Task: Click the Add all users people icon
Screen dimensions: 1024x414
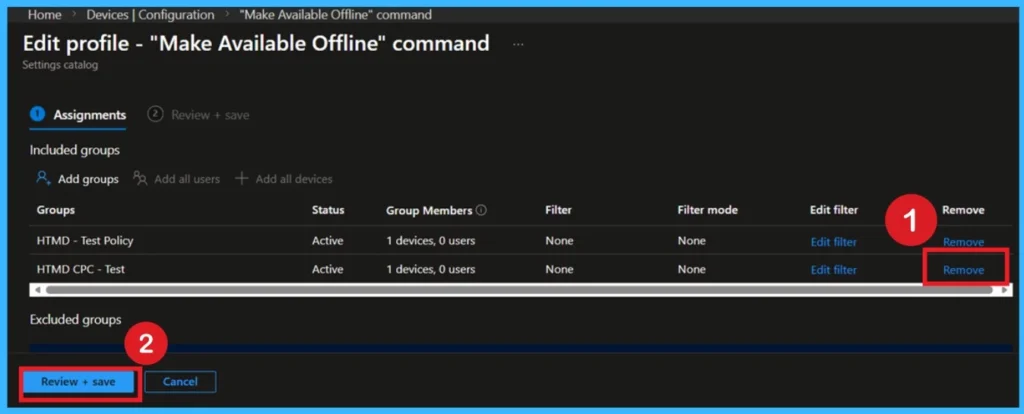Action: coord(140,178)
